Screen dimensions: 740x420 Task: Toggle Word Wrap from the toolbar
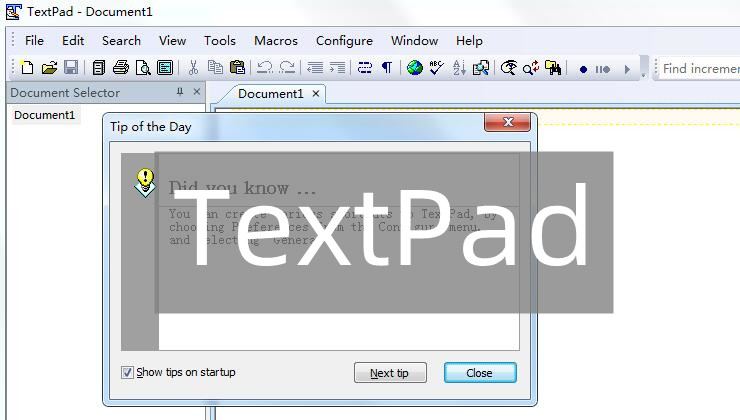[365, 68]
